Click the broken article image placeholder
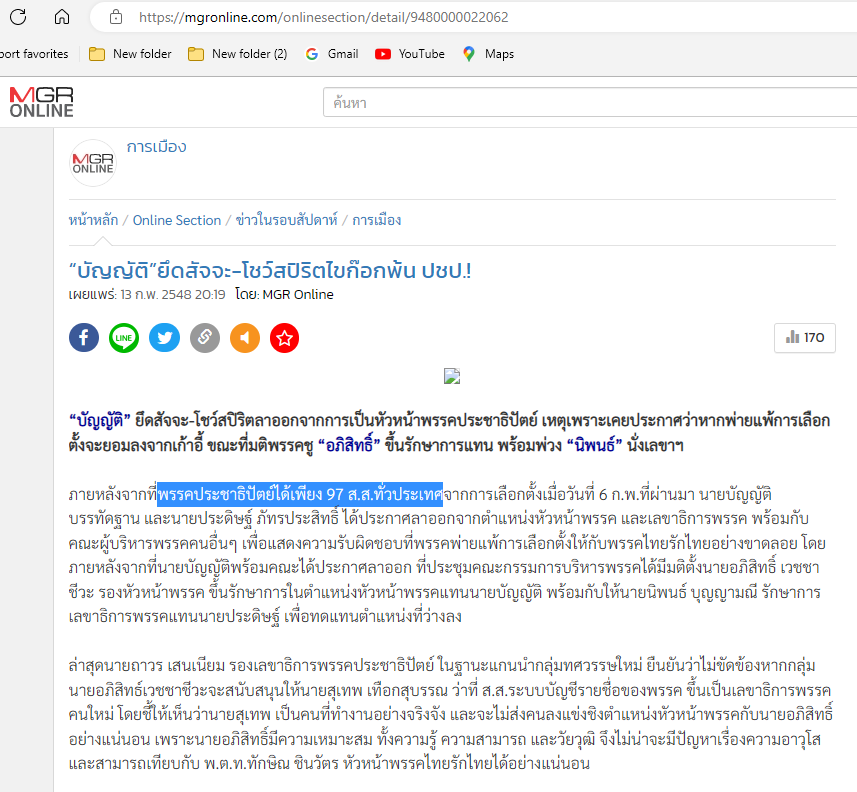The width and height of the screenshot is (857, 792). click(x=452, y=376)
